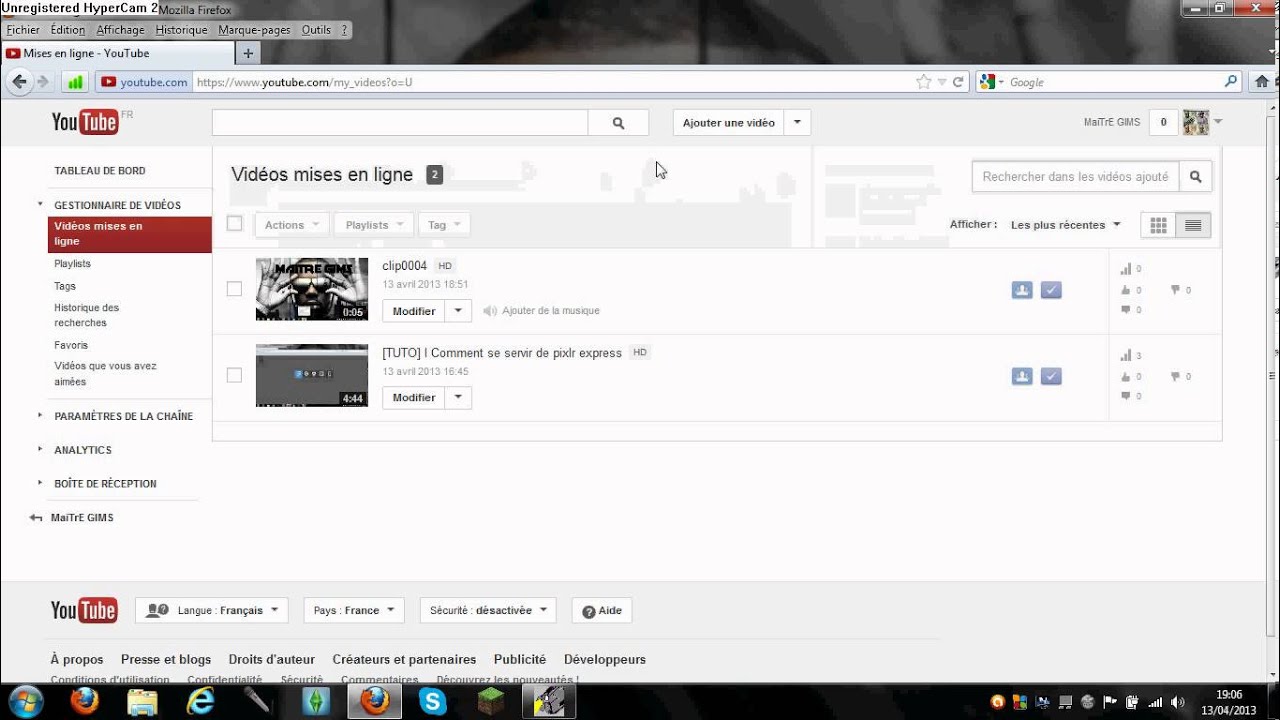The width and height of the screenshot is (1280, 720).
Task: Click the Rechercher dans les vidéos ajoutées field
Action: (1075, 177)
